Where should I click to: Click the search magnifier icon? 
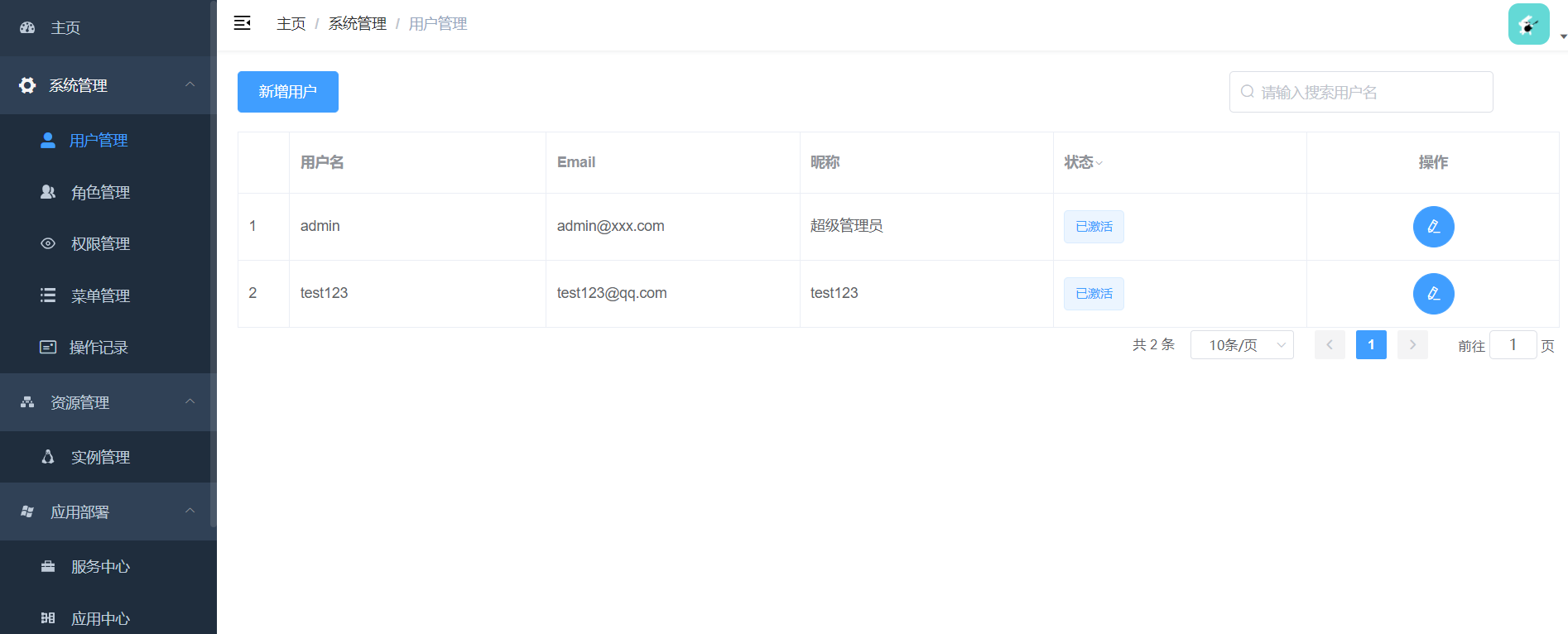(1247, 92)
